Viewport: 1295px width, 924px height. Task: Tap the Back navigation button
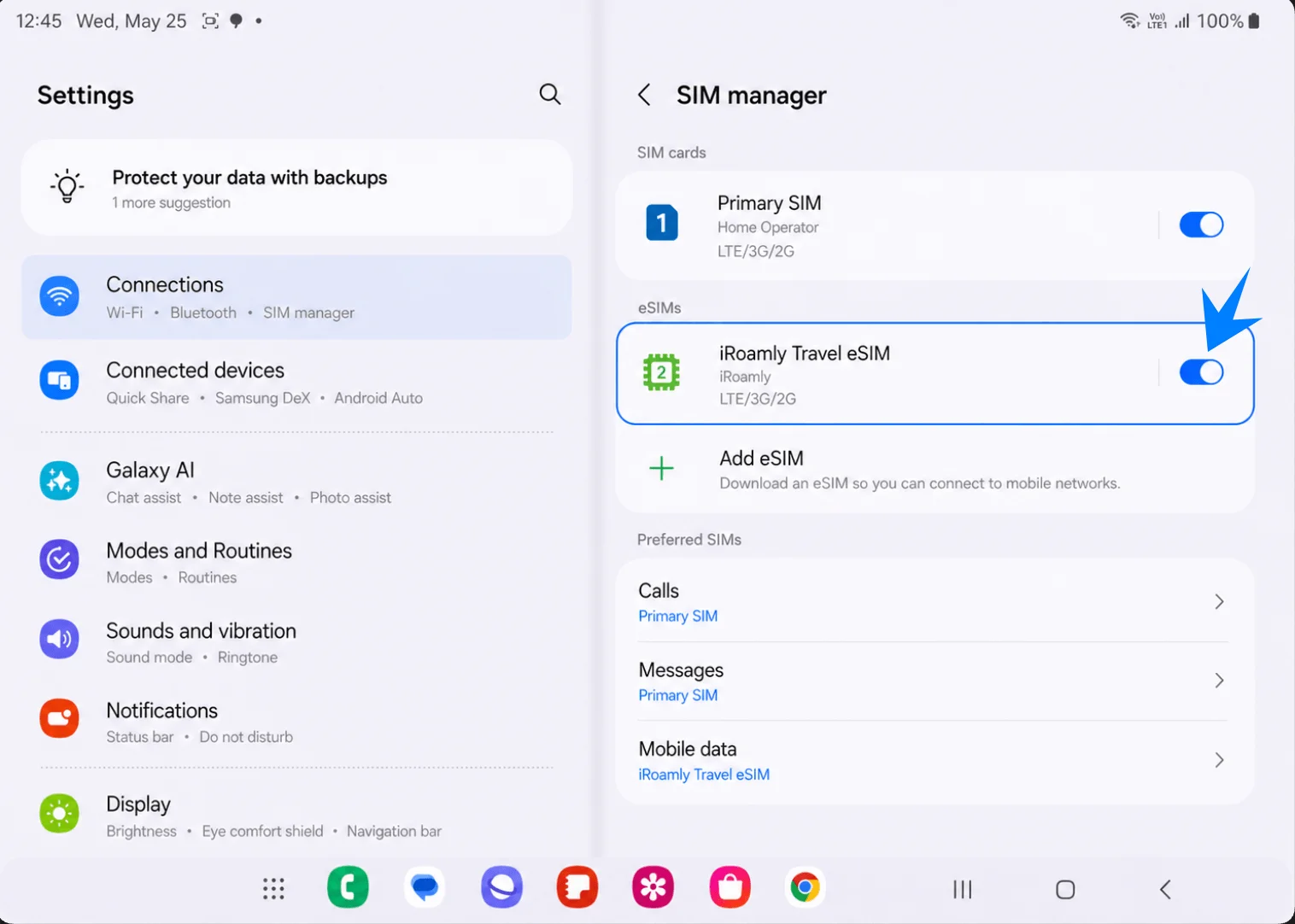1165,890
